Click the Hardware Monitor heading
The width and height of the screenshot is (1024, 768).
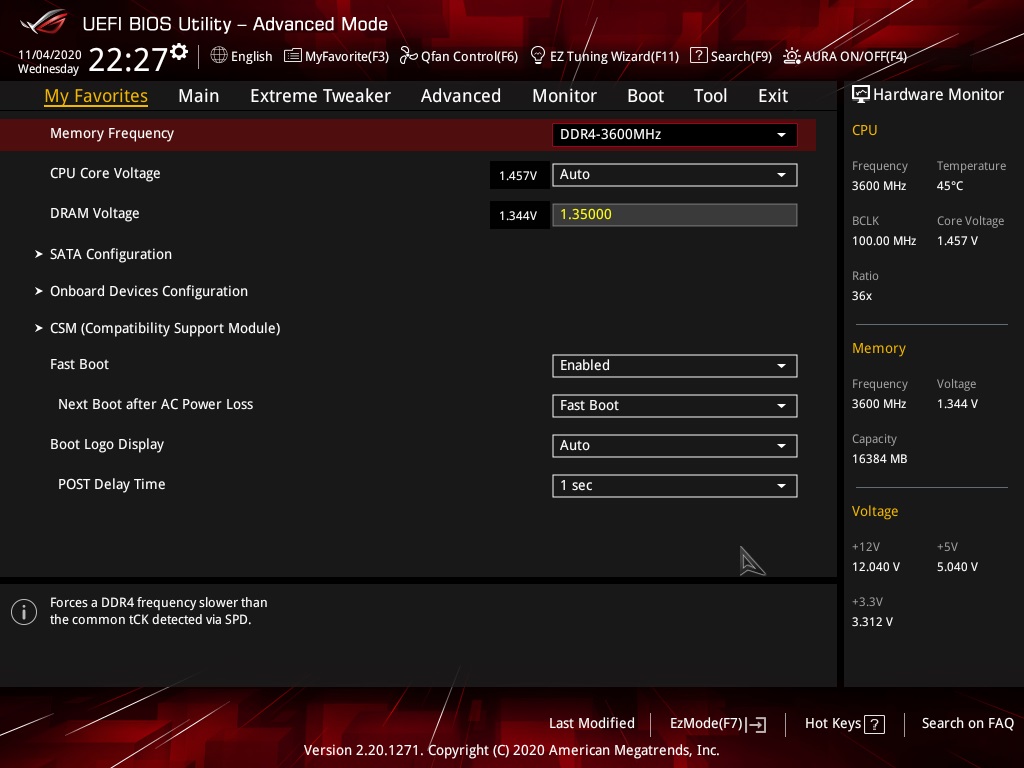[938, 95]
